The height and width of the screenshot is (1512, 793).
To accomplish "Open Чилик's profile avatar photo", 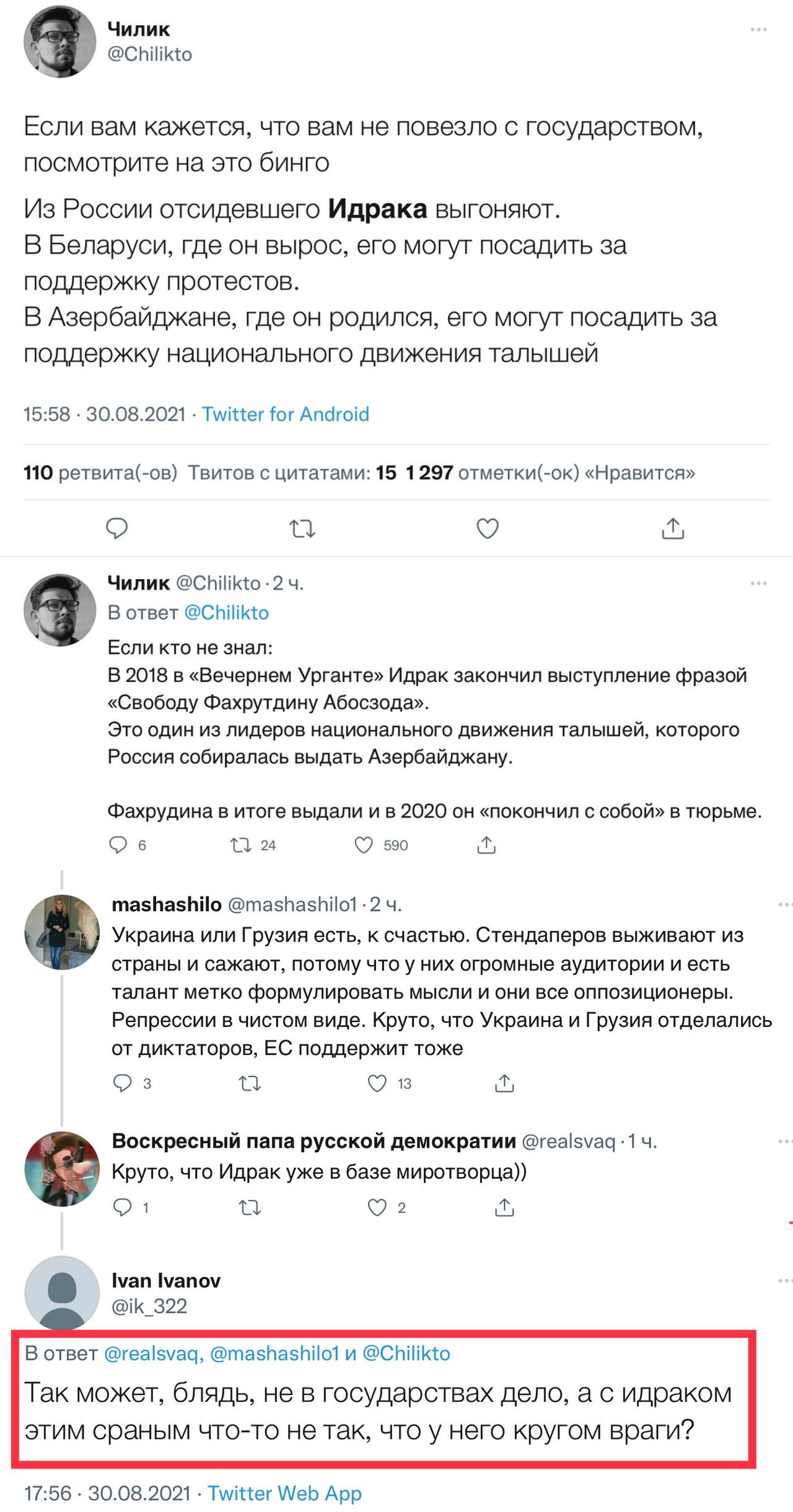I will pyautogui.click(x=60, y=37).
